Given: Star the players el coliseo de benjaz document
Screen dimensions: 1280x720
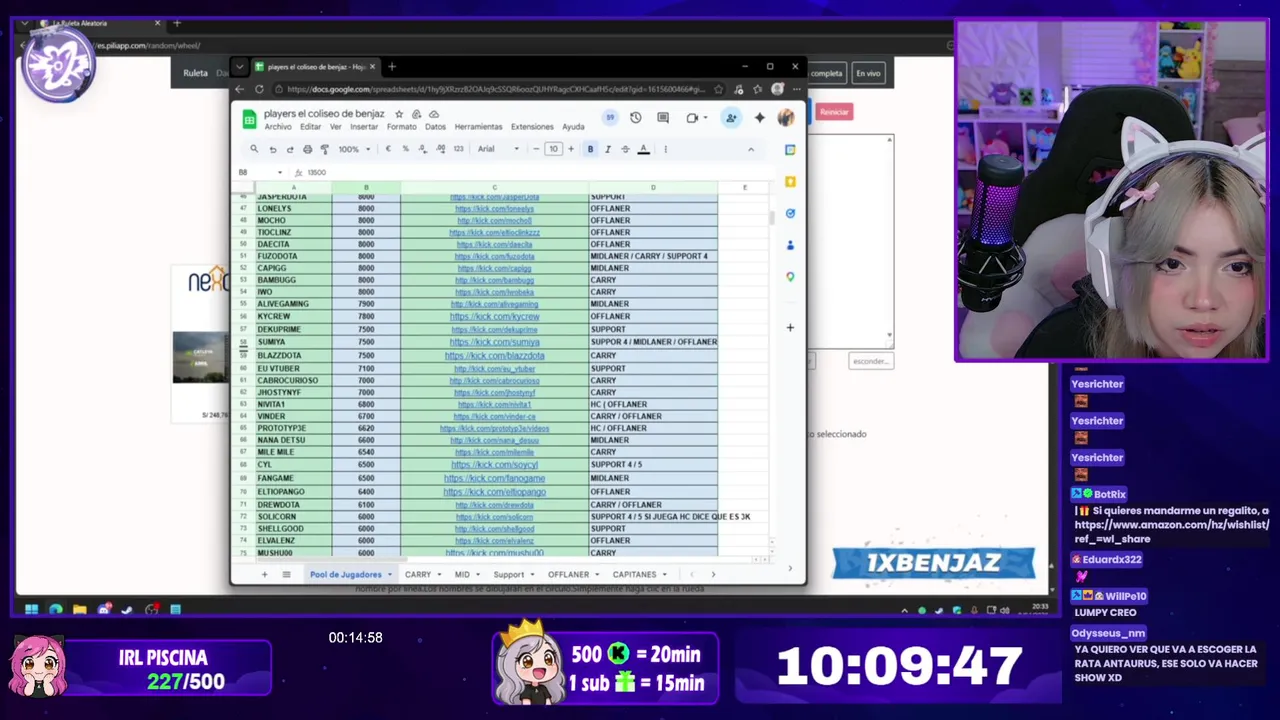Looking at the screenshot, I should point(399,114).
